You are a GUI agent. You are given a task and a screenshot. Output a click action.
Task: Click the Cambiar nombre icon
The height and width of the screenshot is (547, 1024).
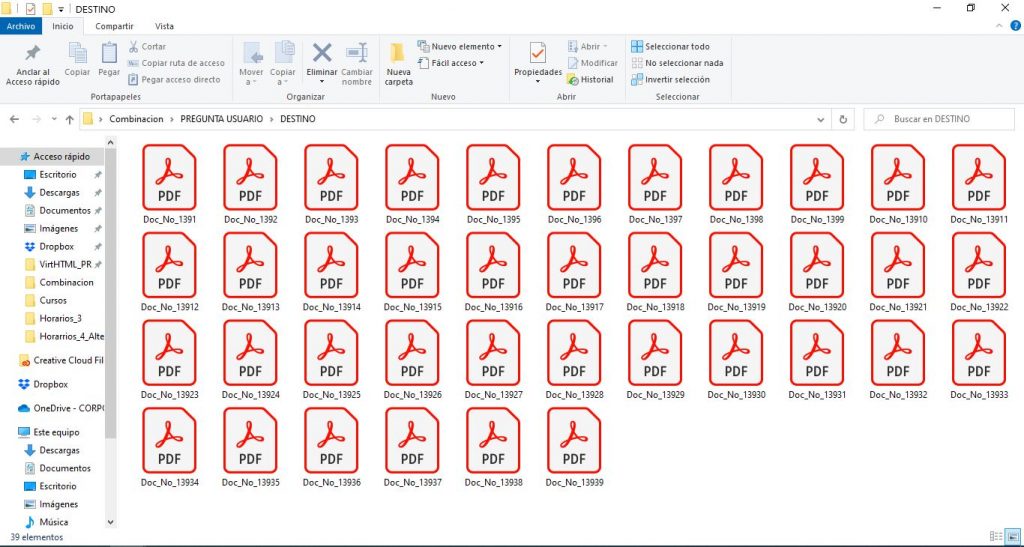coord(357,53)
